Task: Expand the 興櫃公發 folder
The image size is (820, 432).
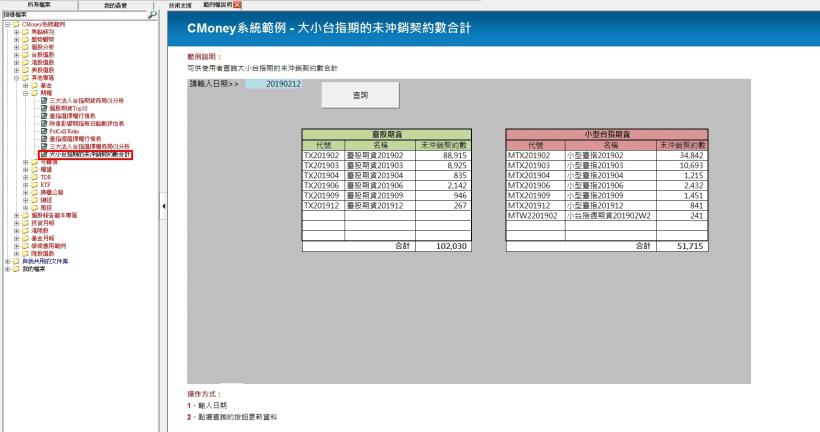Action: [26, 192]
